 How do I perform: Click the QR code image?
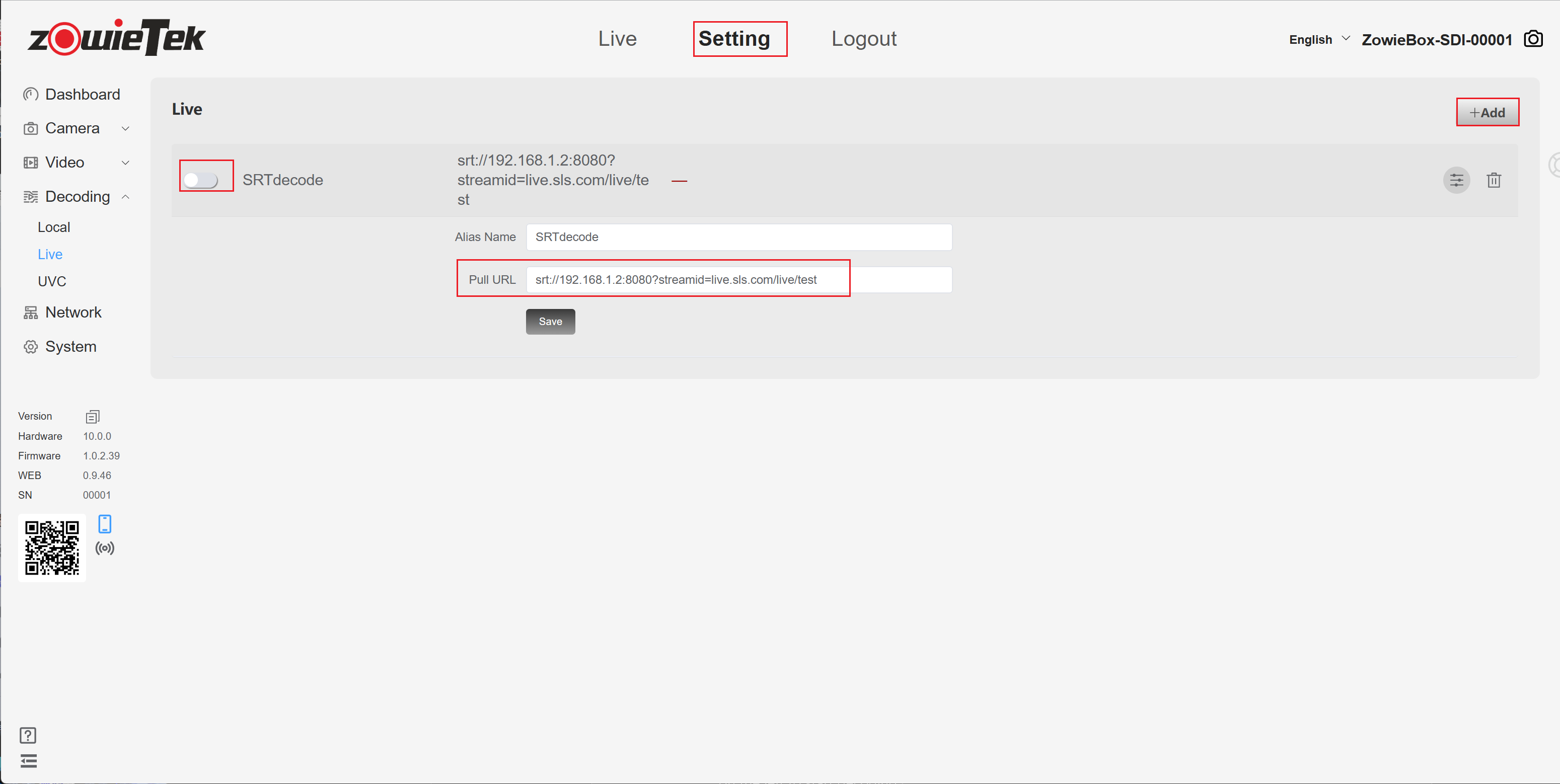tap(52, 548)
